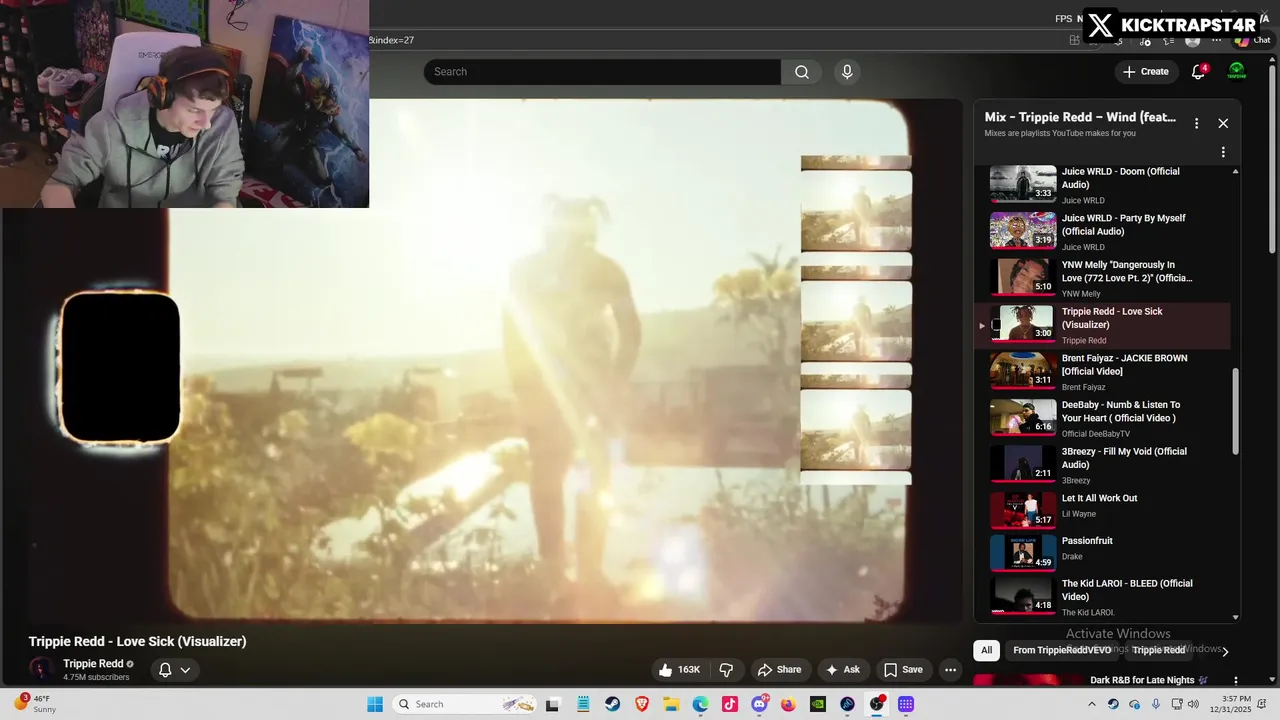Open YouTube notifications bell with badge
This screenshot has width=1280, height=720.
click(x=1198, y=71)
